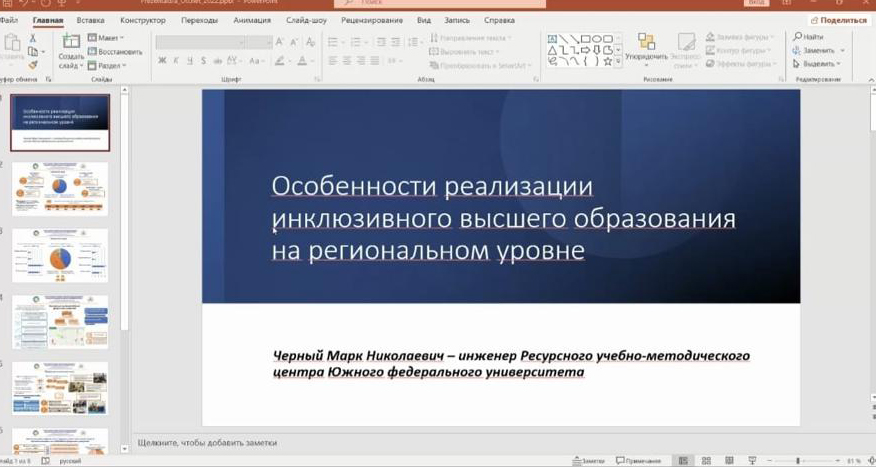Switch to the Справка tab

(x=499, y=20)
